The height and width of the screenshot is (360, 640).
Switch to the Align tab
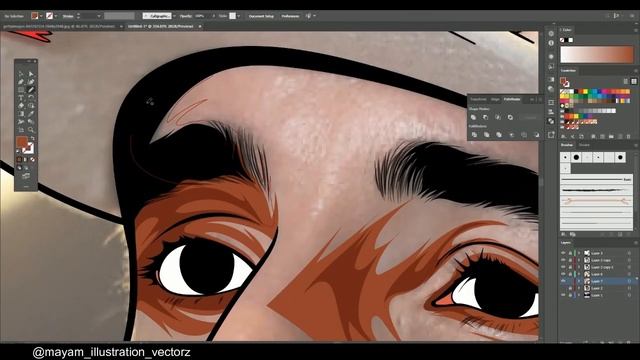click(495, 99)
